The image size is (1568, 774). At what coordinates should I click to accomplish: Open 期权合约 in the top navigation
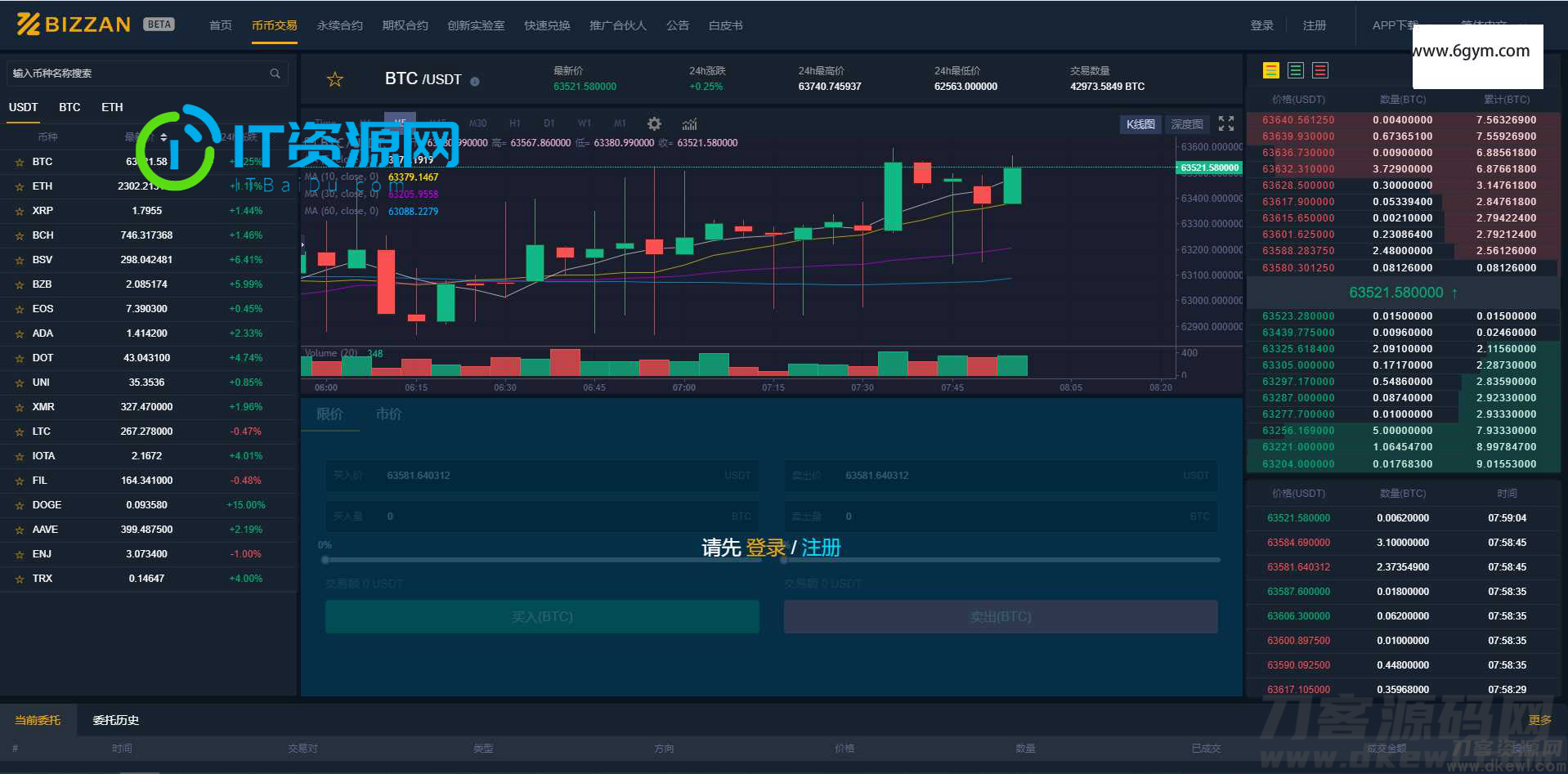405,25
